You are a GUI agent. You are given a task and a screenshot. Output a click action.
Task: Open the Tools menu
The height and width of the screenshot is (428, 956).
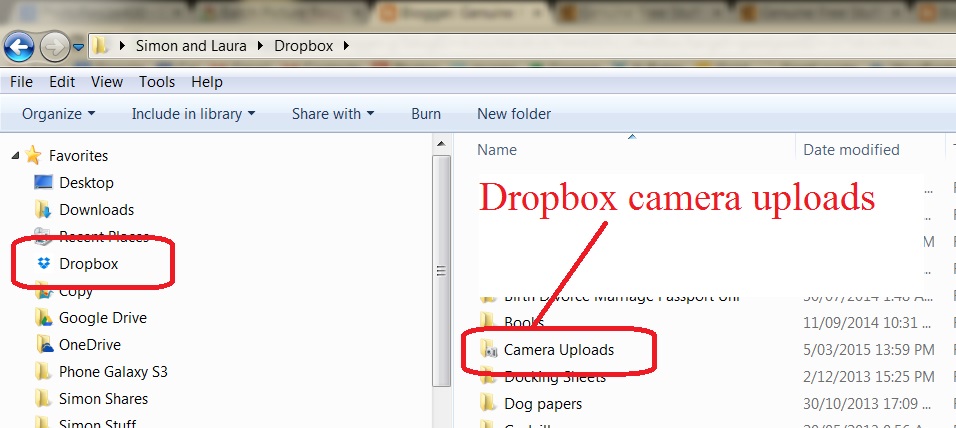pyautogui.click(x=157, y=82)
